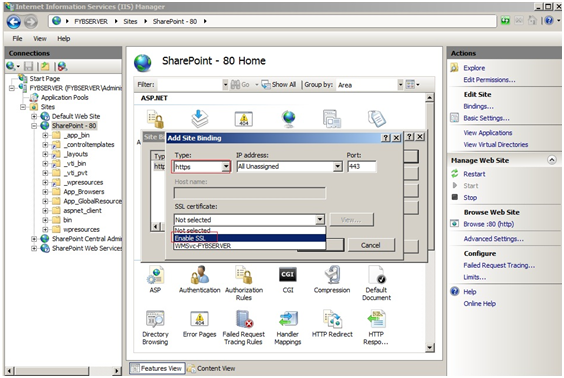Screen dimensions: 564x378
Task: Click Browse :80 (http) link
Action: tap(488, 224)
